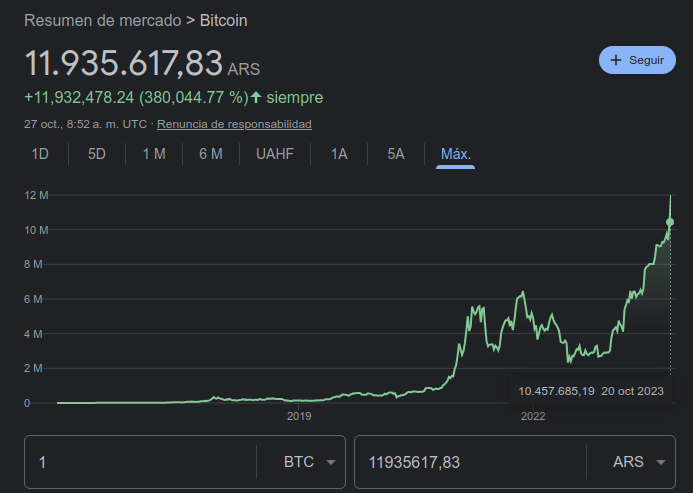Click the Seguir follow button
The height and width of the screenshot is (493, 693).
[x=637, y=60]
